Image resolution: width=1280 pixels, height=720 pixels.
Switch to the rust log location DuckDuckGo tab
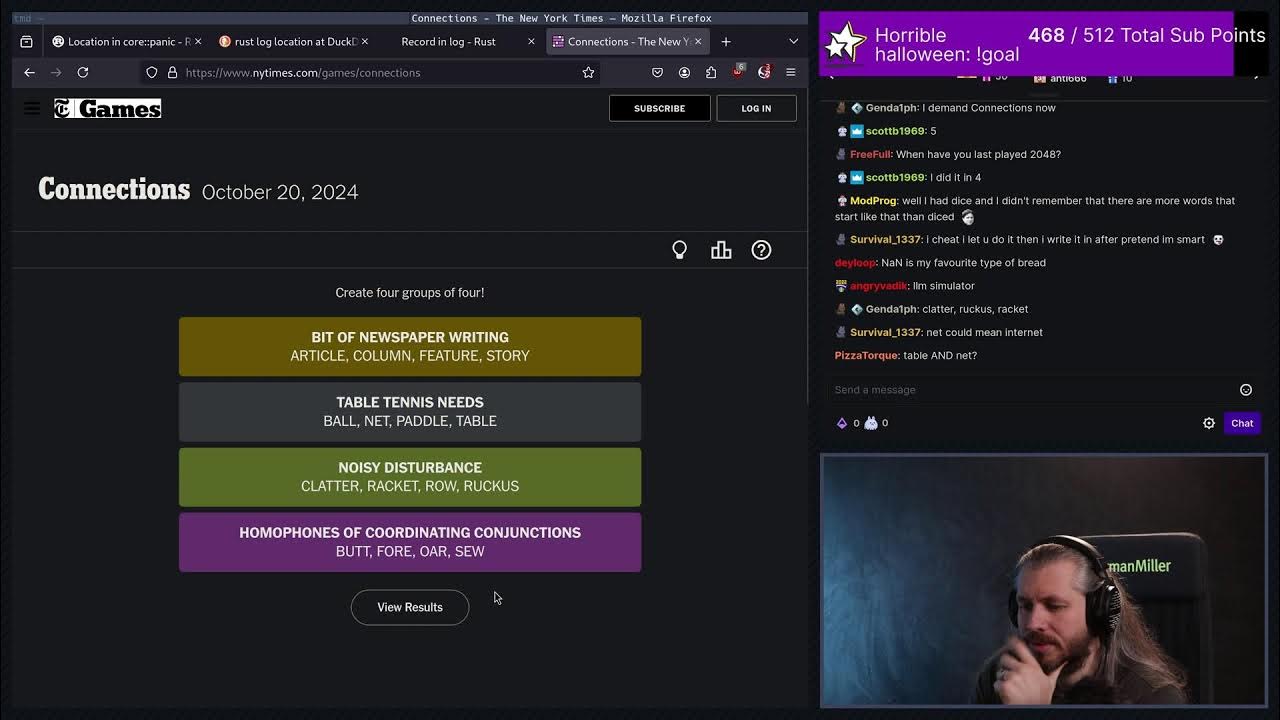(x=294, y=41)
